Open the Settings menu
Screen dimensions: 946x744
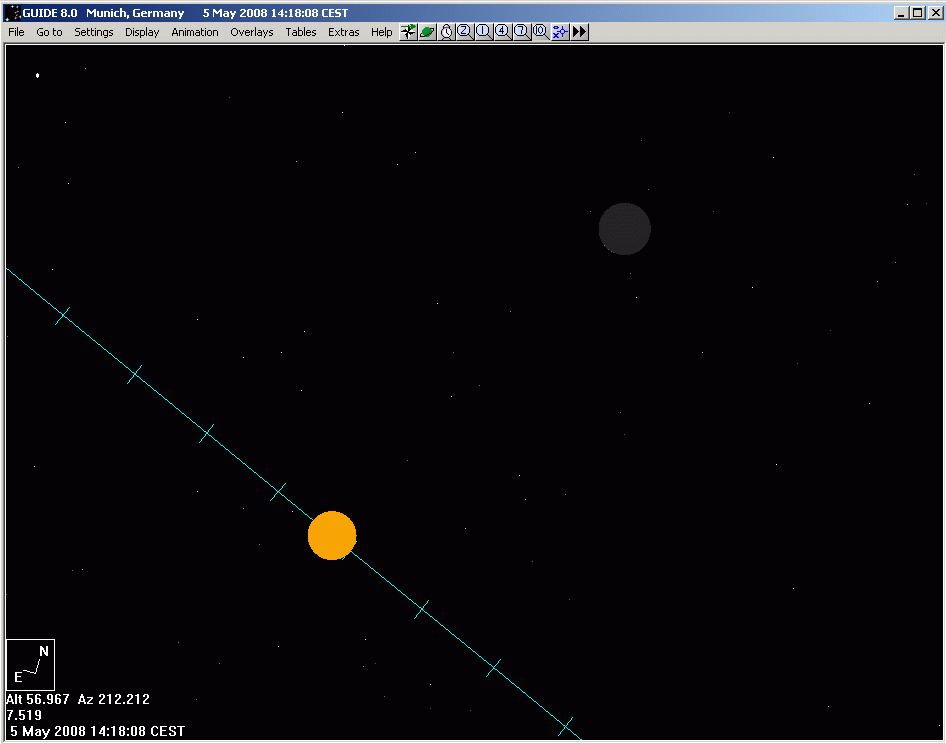[x=94, y=32]
